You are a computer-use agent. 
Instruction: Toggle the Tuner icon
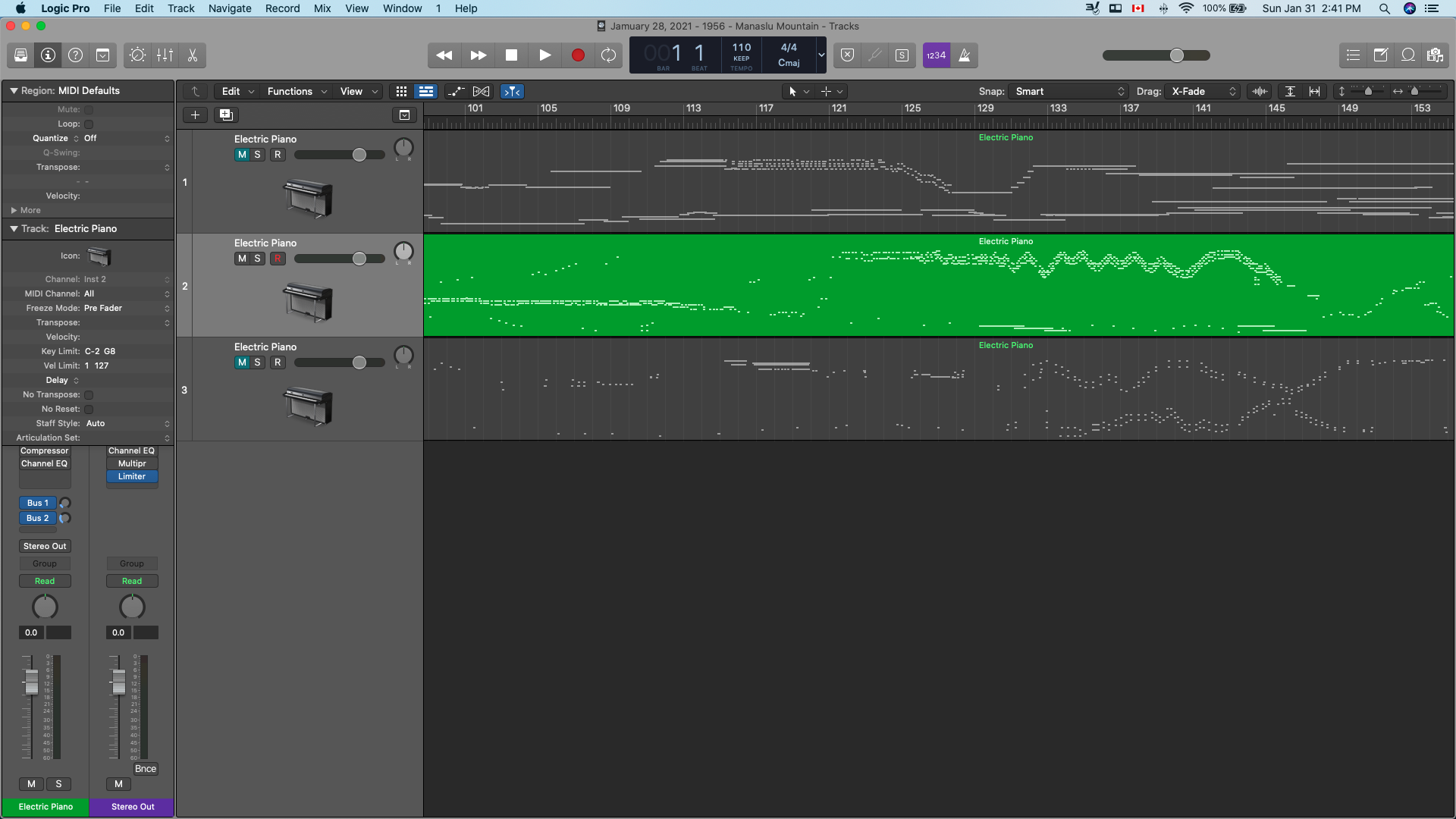point(875,55)
